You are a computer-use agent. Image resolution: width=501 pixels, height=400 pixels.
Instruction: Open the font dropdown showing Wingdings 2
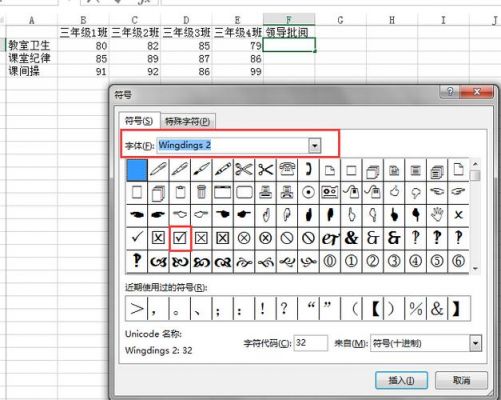pyautogui.click(x=315, y=145)
